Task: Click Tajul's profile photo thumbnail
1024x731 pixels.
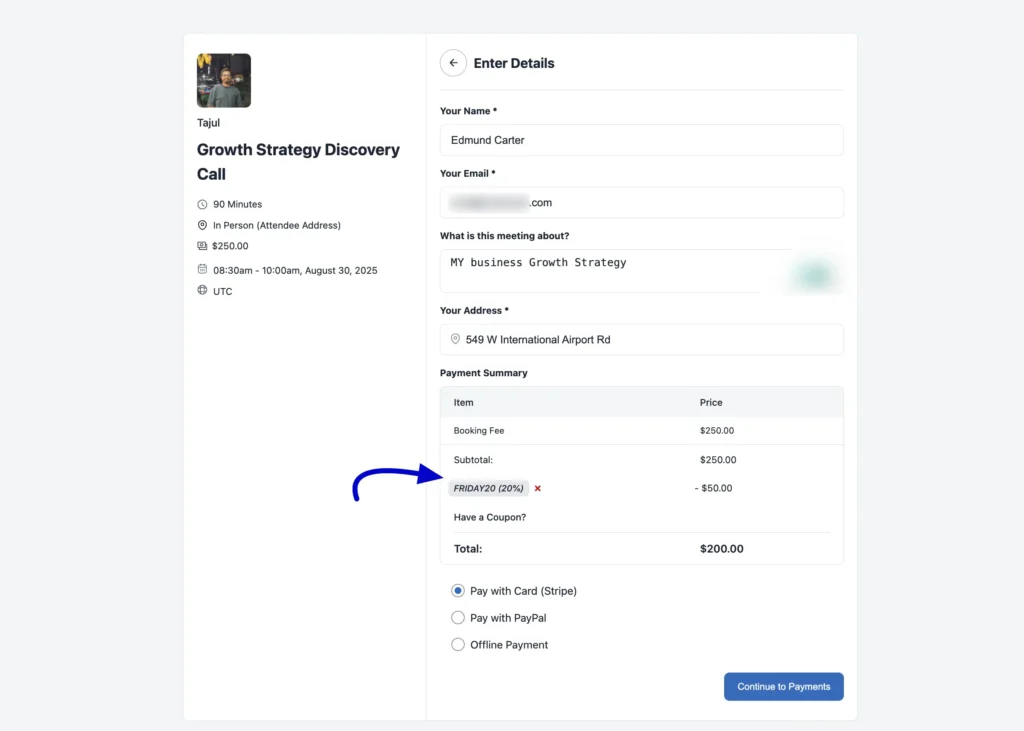Action: [224, 81]
